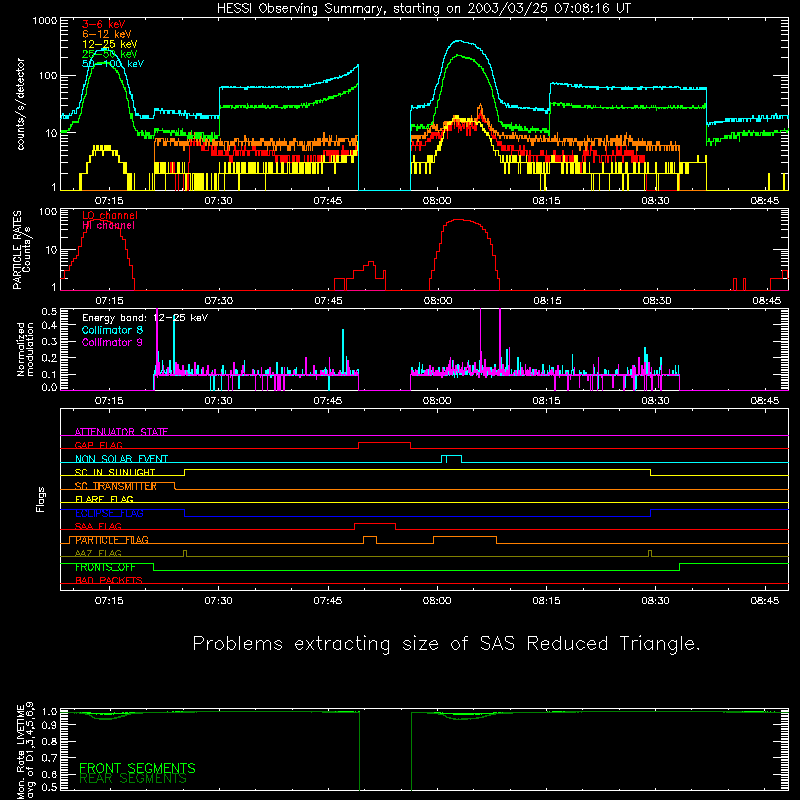This screenshot has width=800, height=800.
Task: Click the 08:30 label under modulation plot
Action: [656, 401]
